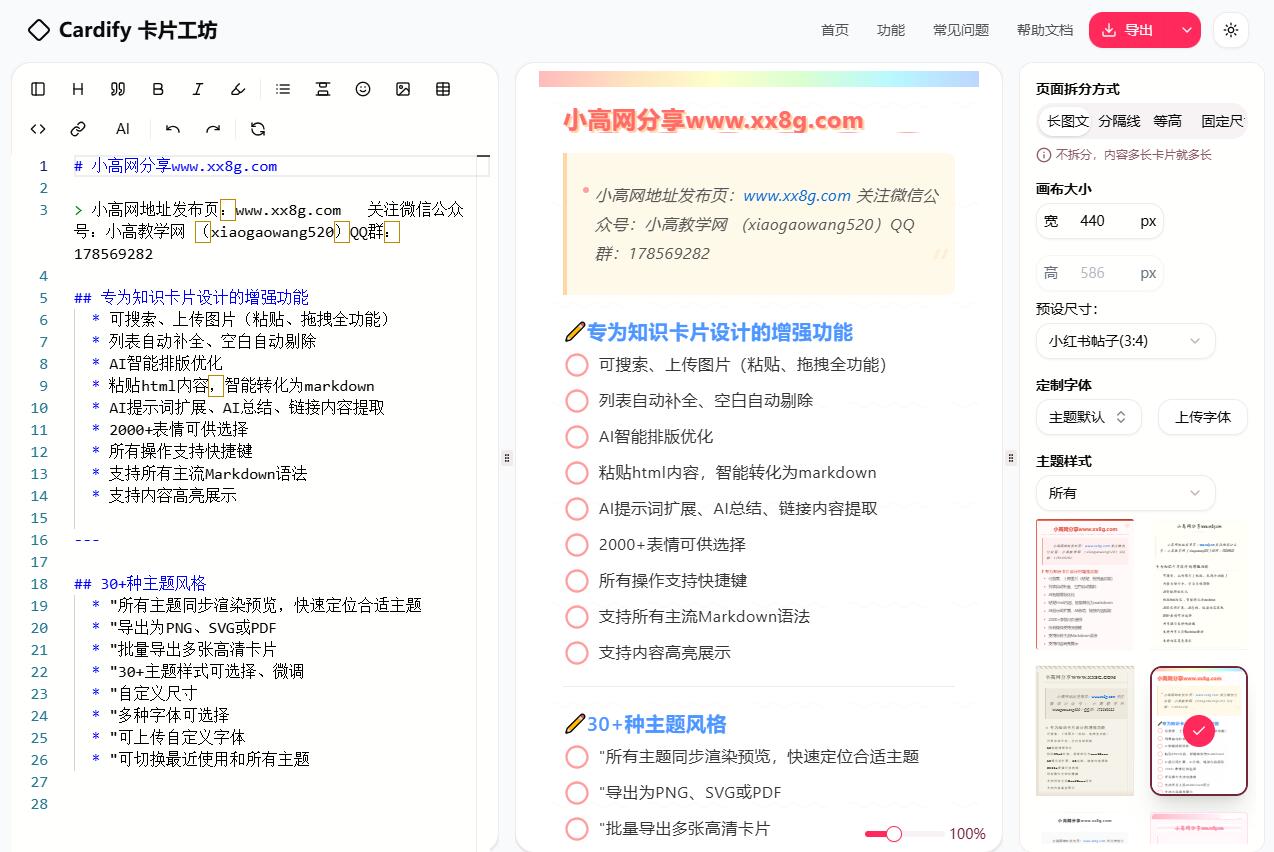Insert code block with angle brackets icon
Screen dimensions: 1274x852
coord(38,129)
